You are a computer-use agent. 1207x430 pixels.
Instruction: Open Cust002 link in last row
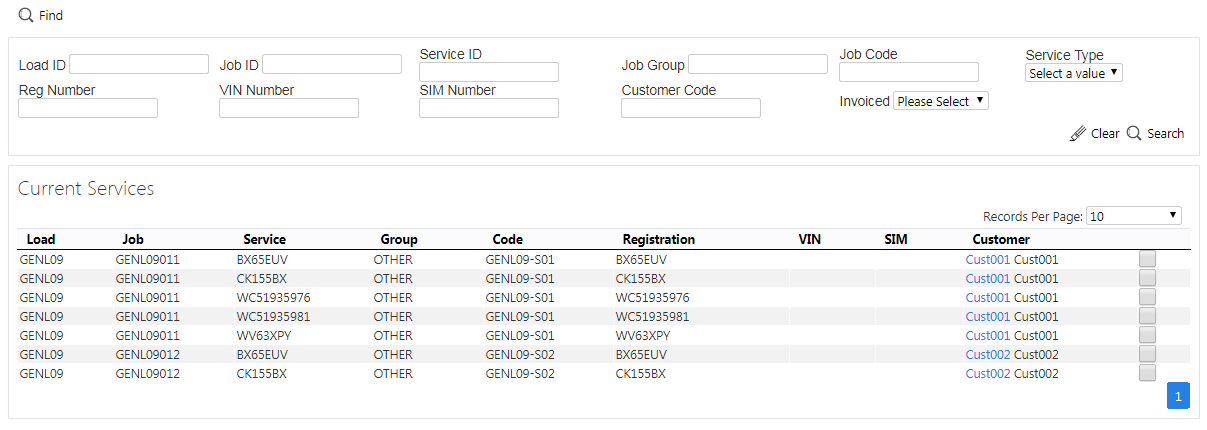click(988, 373)
